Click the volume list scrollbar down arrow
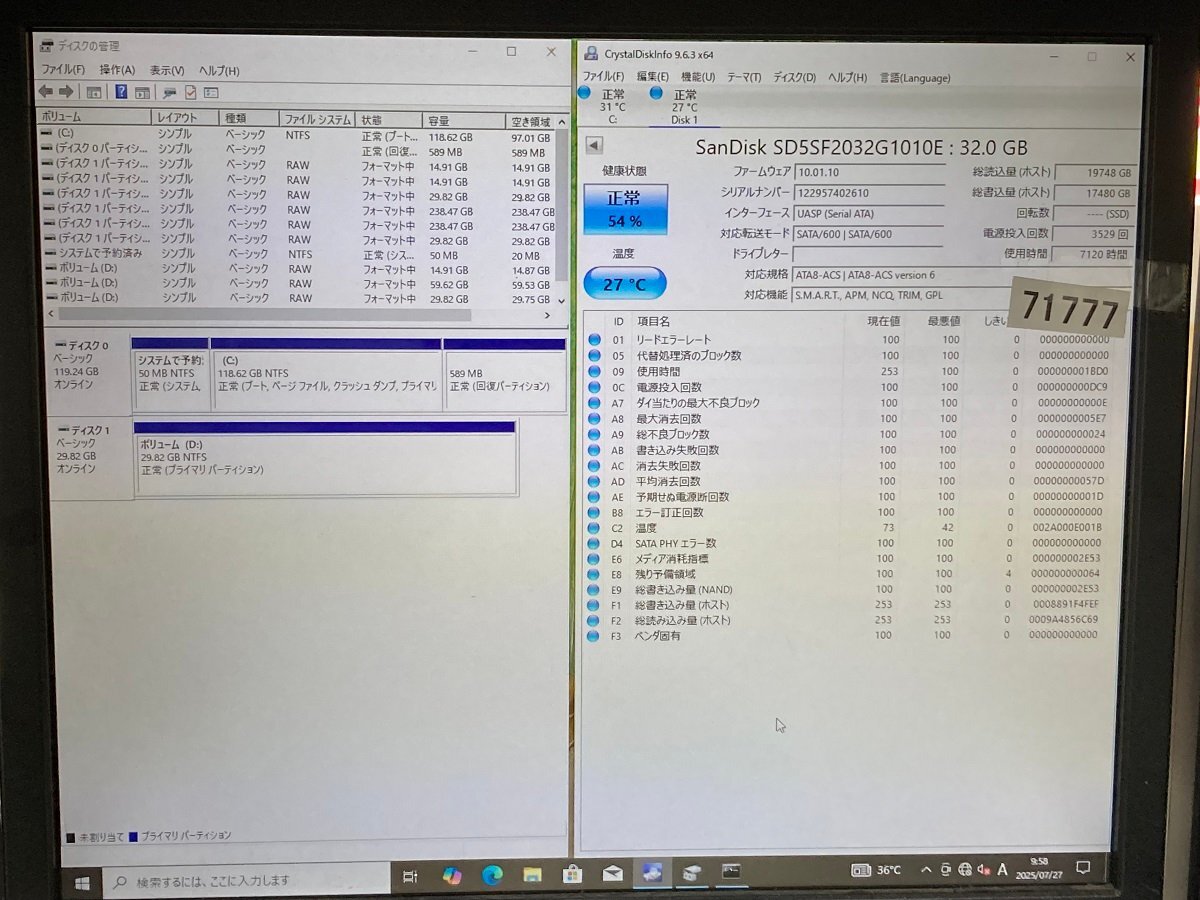 click(x=560, y=301)
